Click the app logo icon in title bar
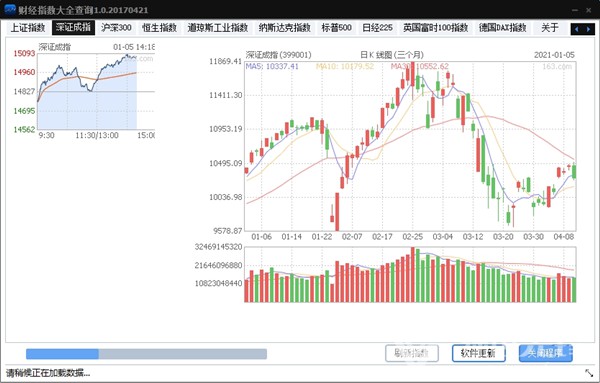 (x=9, y=9)
